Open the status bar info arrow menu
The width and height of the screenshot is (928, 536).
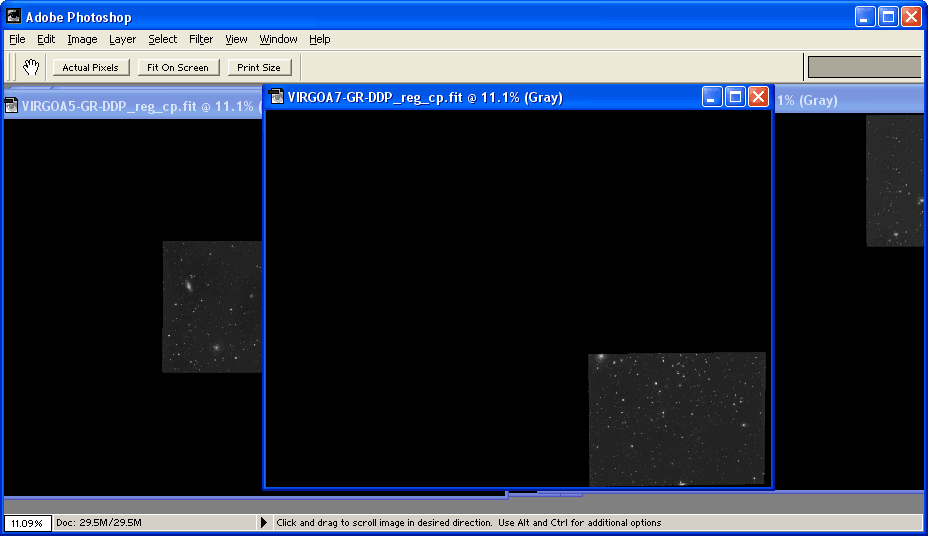(x=264, y=523)
